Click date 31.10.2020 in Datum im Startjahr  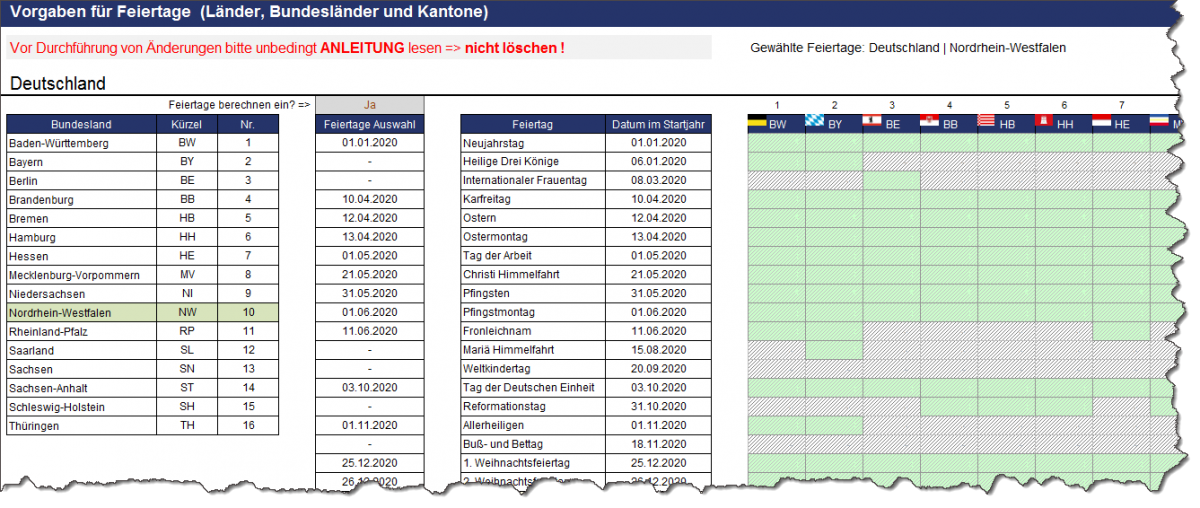point(657,408)
